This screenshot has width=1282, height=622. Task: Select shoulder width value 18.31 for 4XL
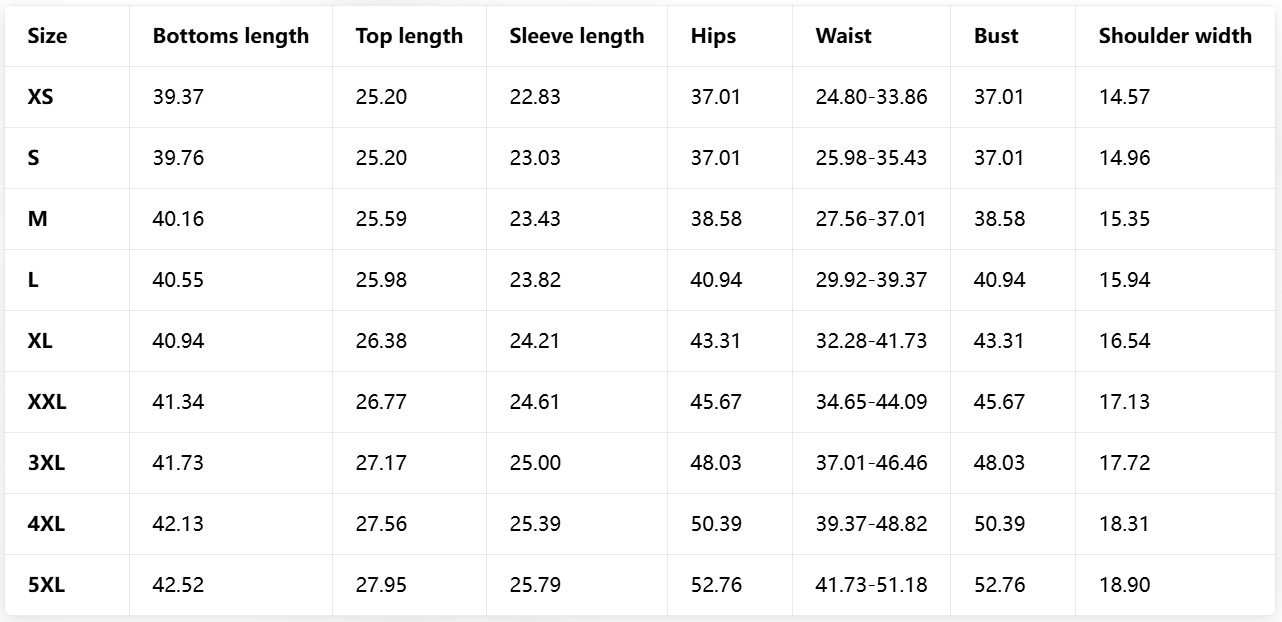1124,524
